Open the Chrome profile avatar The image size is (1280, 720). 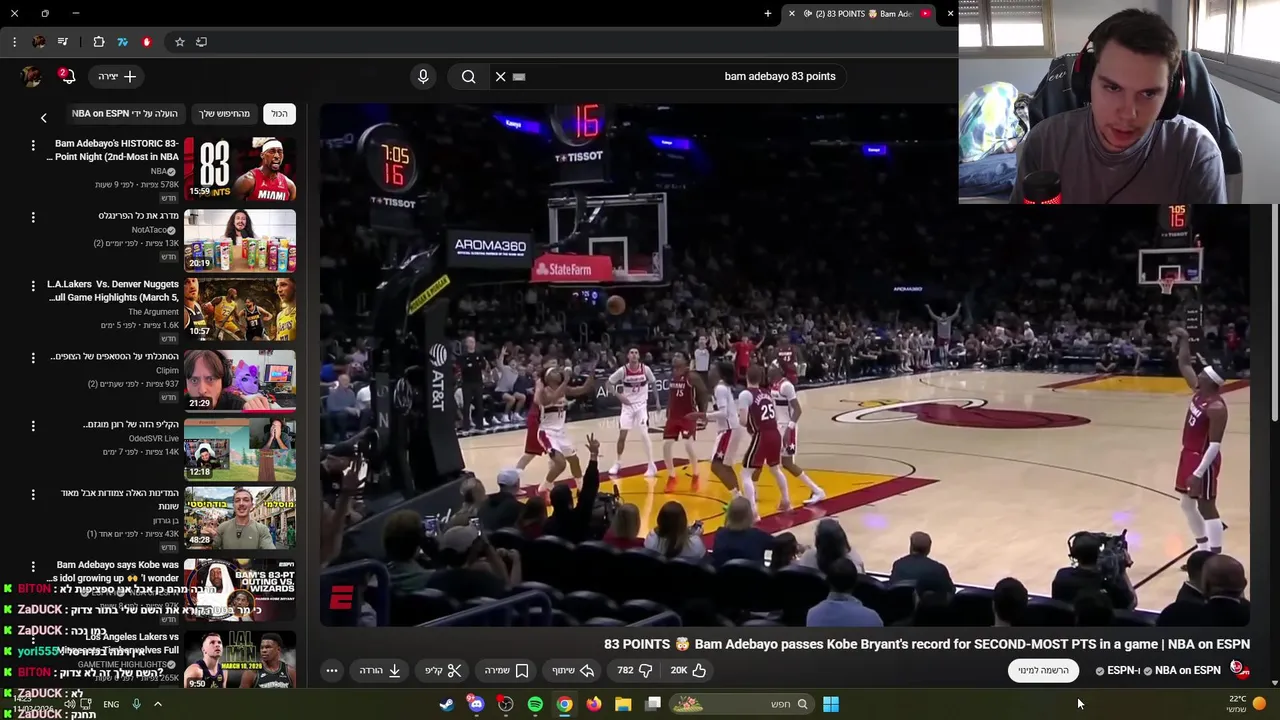coord(38,42)
